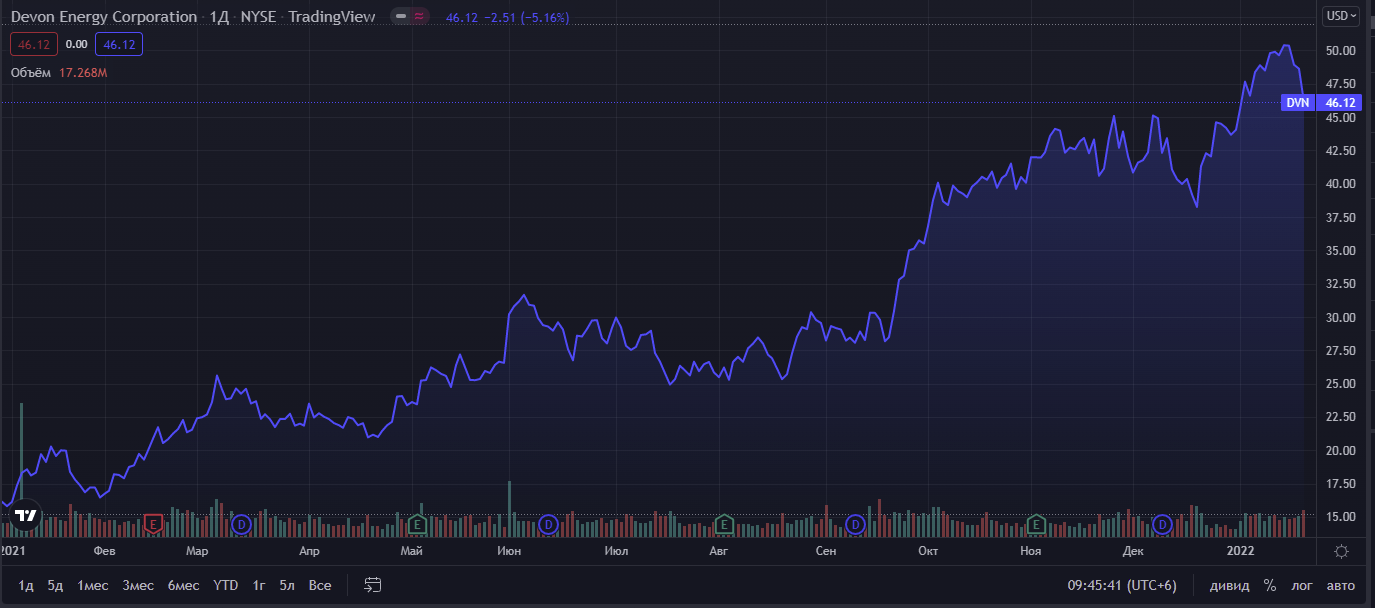The width and height of the screenshot is (1375, 609).
Task: Select the 5л time range
Action: (287, 585)
